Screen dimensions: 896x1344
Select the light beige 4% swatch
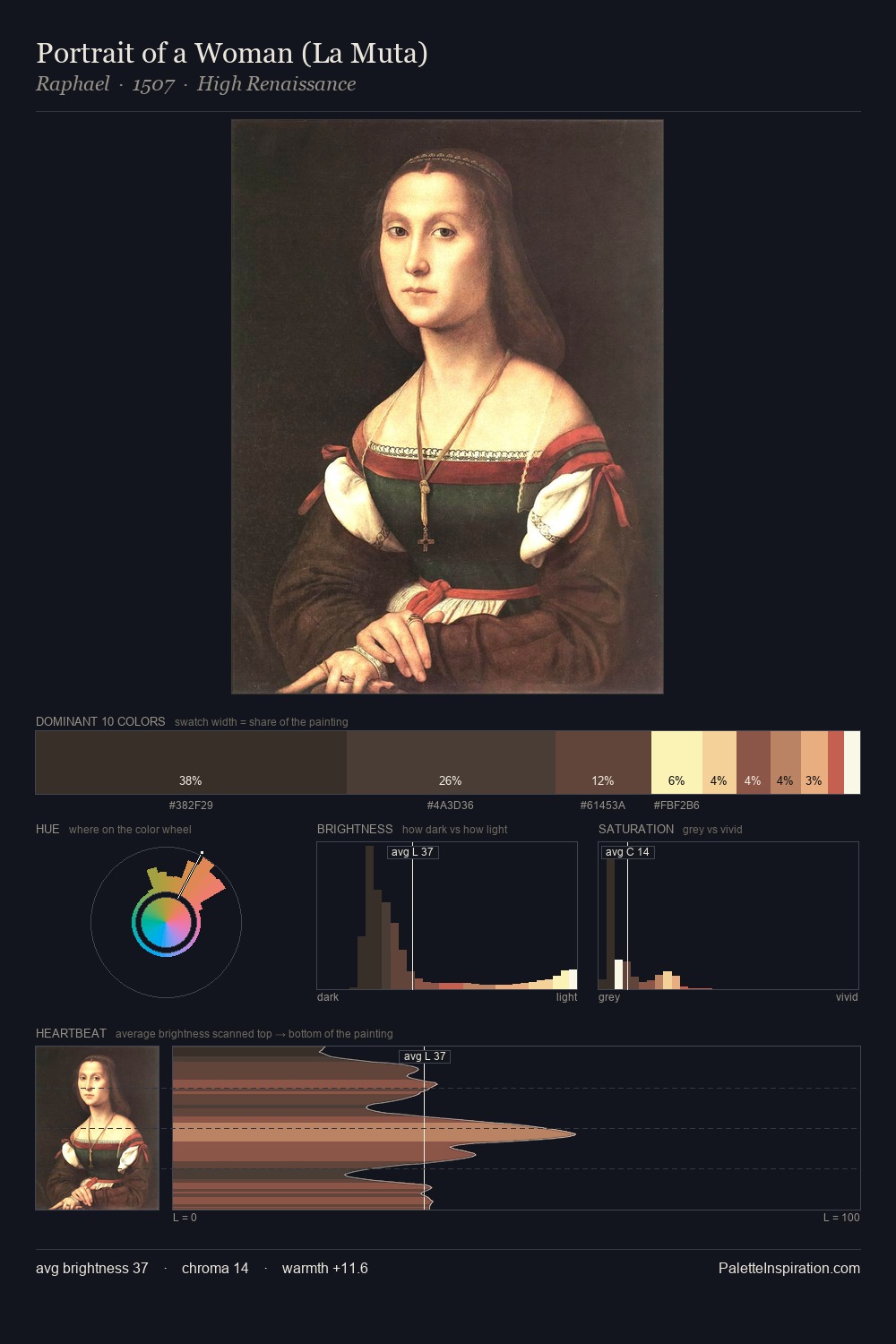[x=719, y=762]
